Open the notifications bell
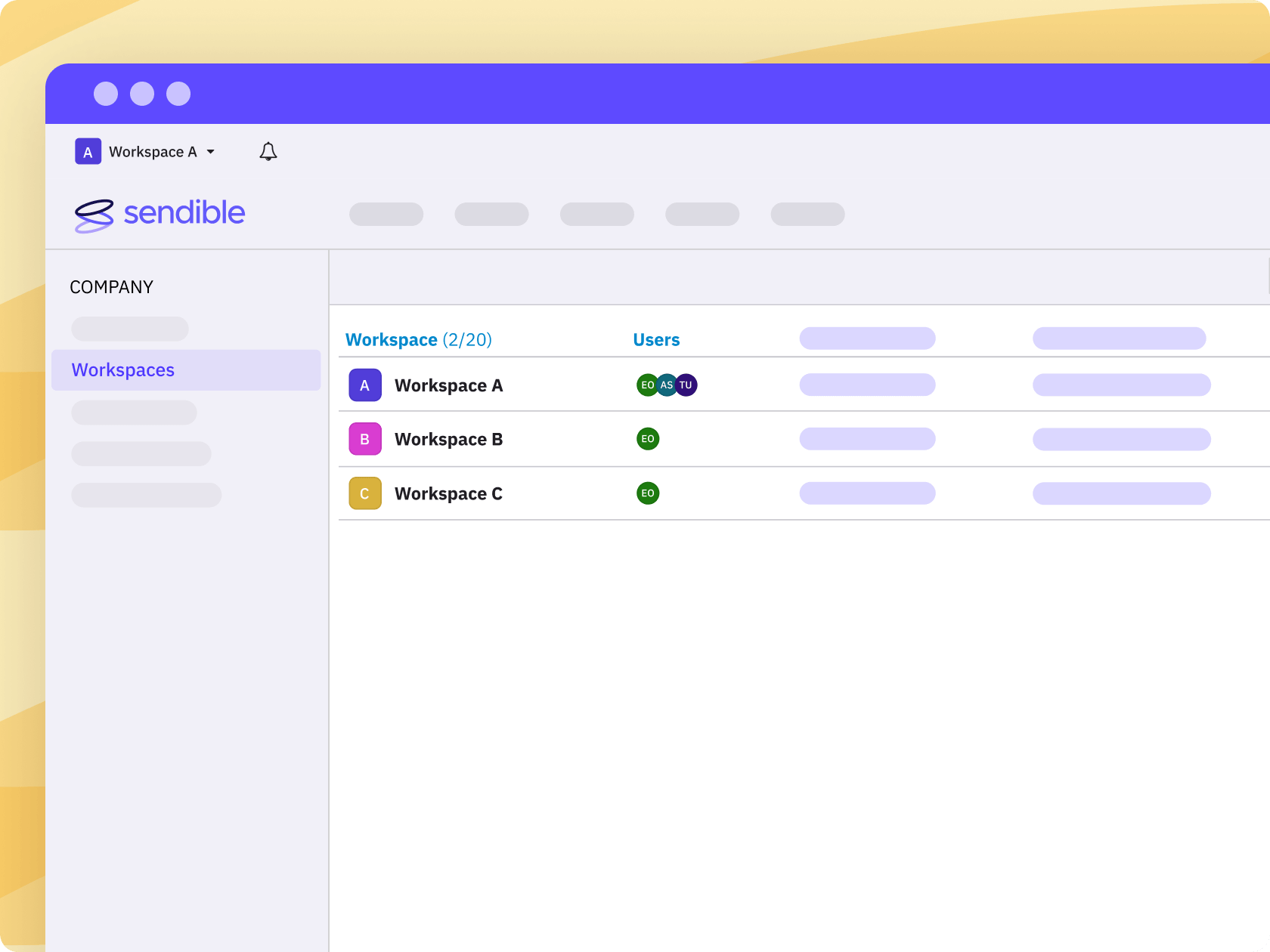This screenshot has width=1270, height=952. [x=268, y=152]
